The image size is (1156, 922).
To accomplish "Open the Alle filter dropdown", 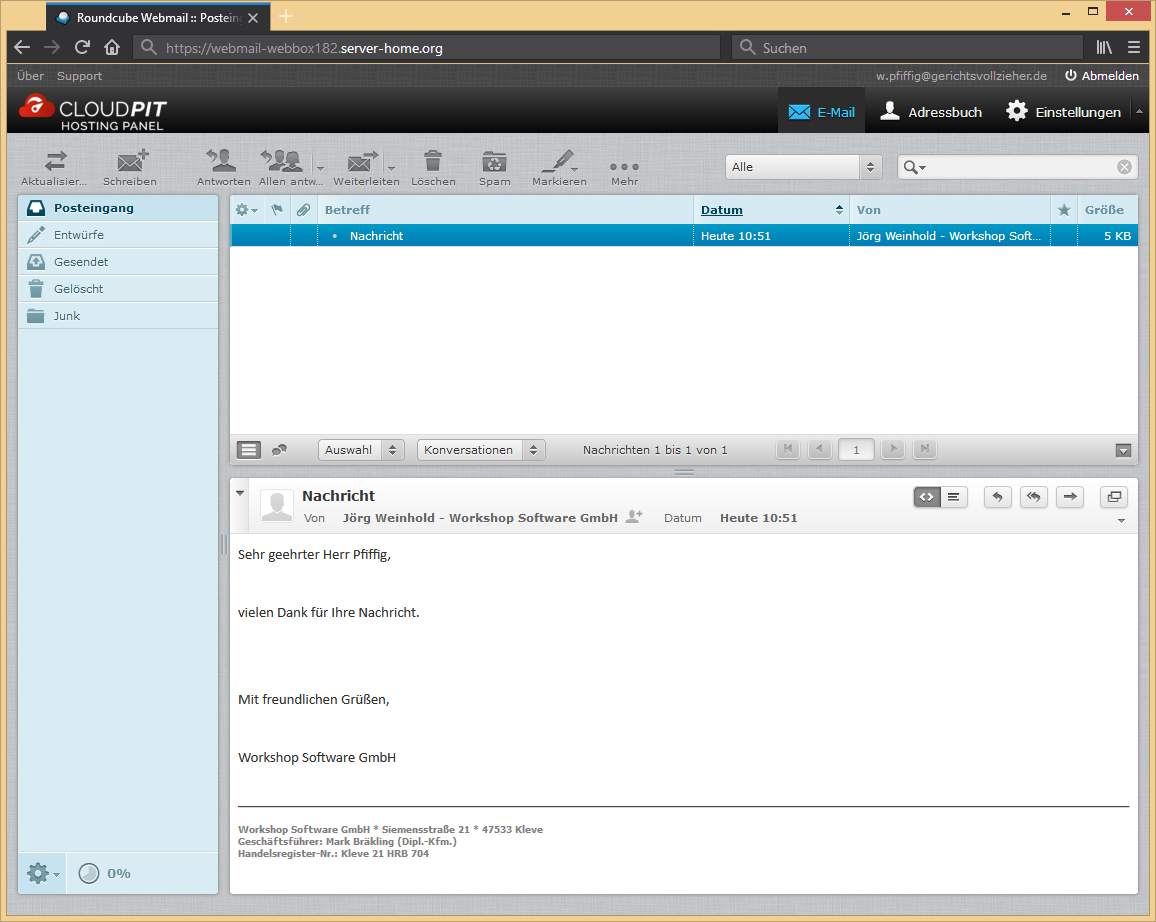I will (x=804, y=167).
